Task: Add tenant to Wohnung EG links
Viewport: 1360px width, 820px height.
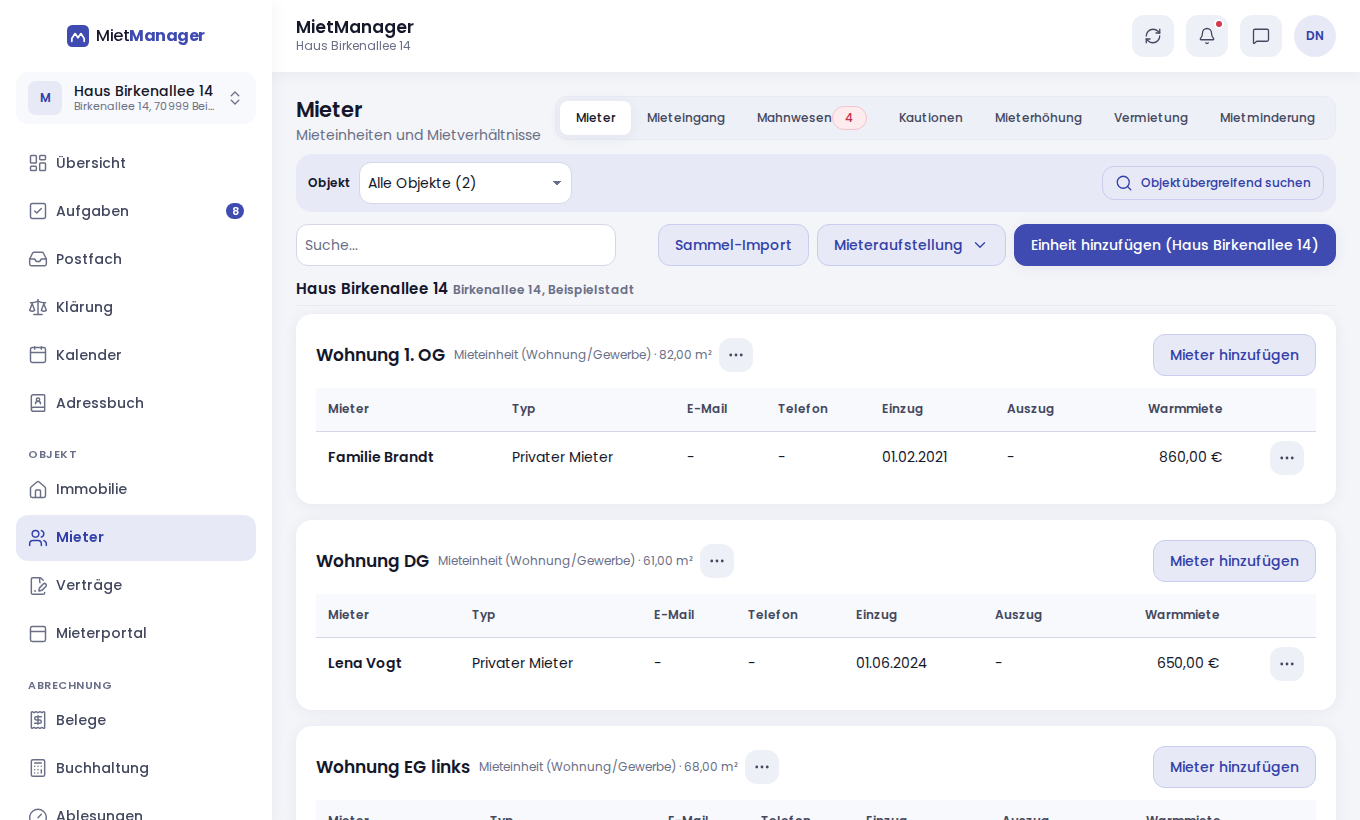Action: [1234, 767]
